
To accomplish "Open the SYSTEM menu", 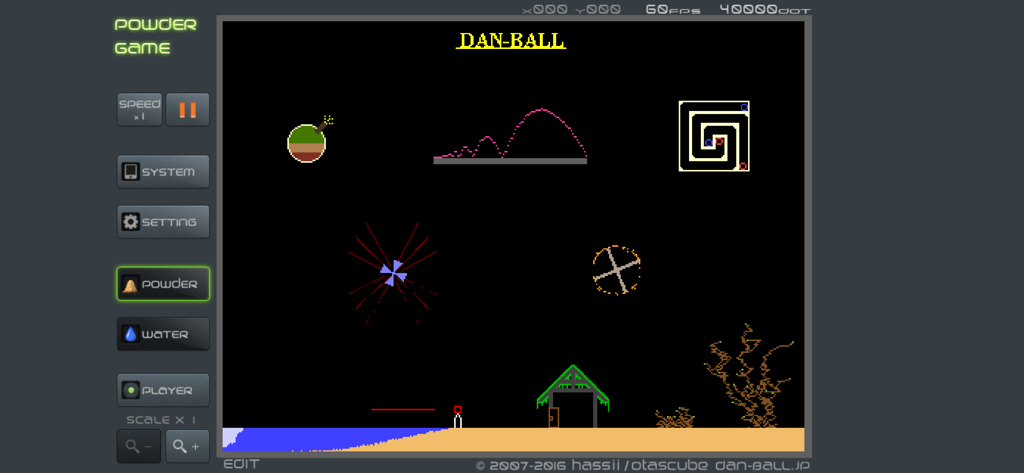I will tap(163, 172).
